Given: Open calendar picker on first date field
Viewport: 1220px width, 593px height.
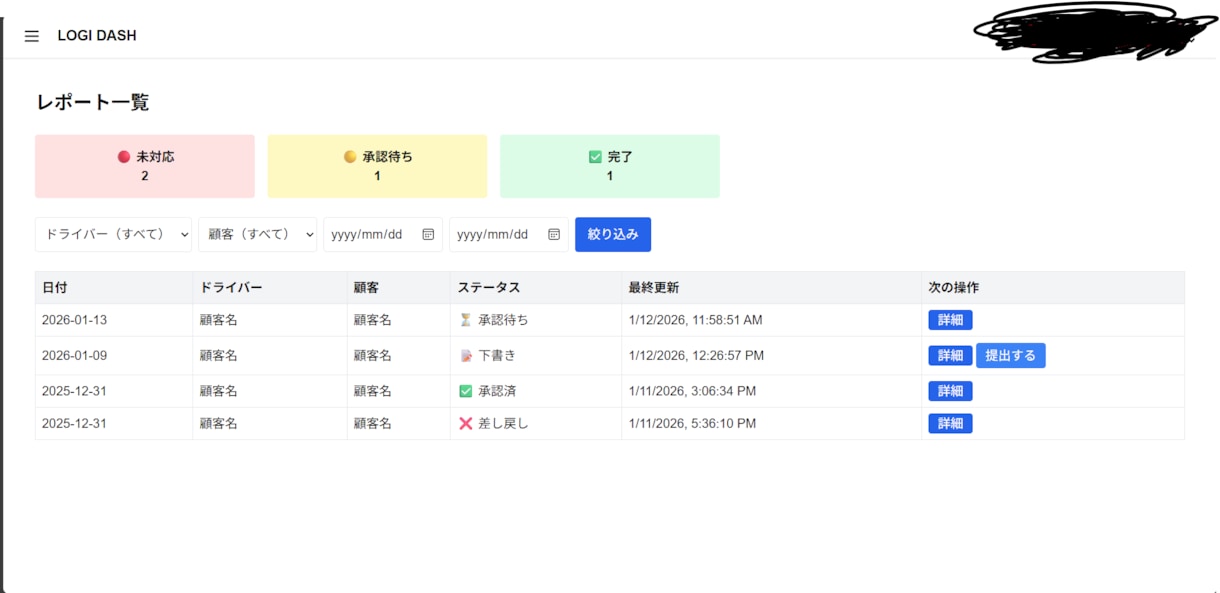Looking at the screenshot, I should click(x=428, y=234).
